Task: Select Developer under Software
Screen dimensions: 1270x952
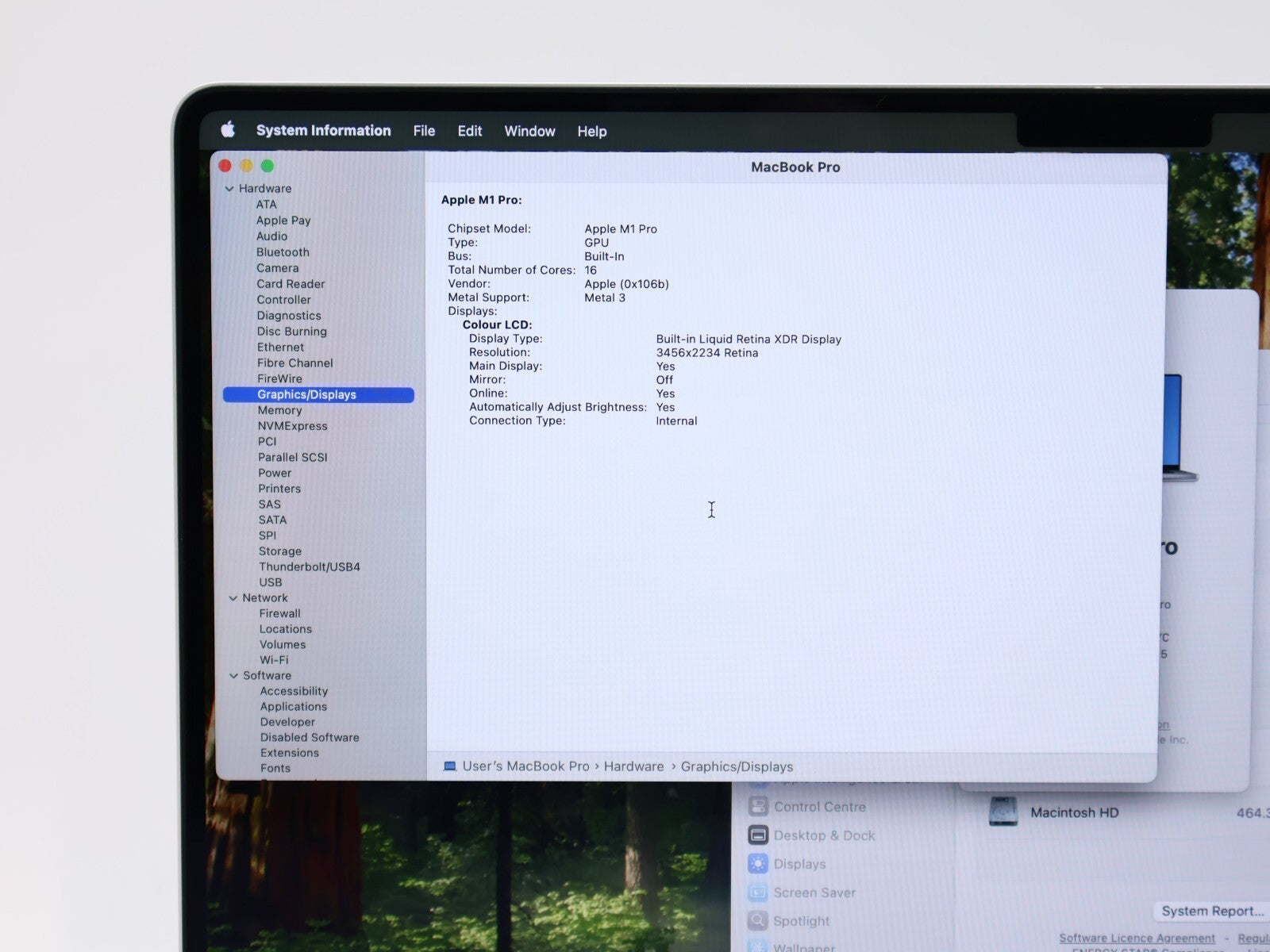Action: point(287,722)
